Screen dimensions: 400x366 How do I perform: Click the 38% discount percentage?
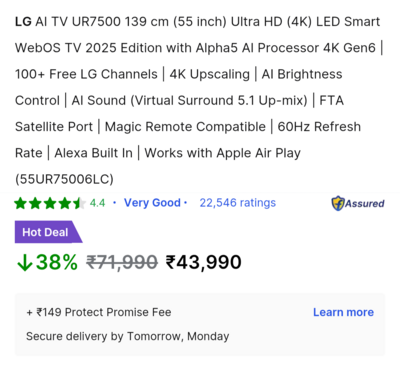pyautogui.click(x=57, y=262)
